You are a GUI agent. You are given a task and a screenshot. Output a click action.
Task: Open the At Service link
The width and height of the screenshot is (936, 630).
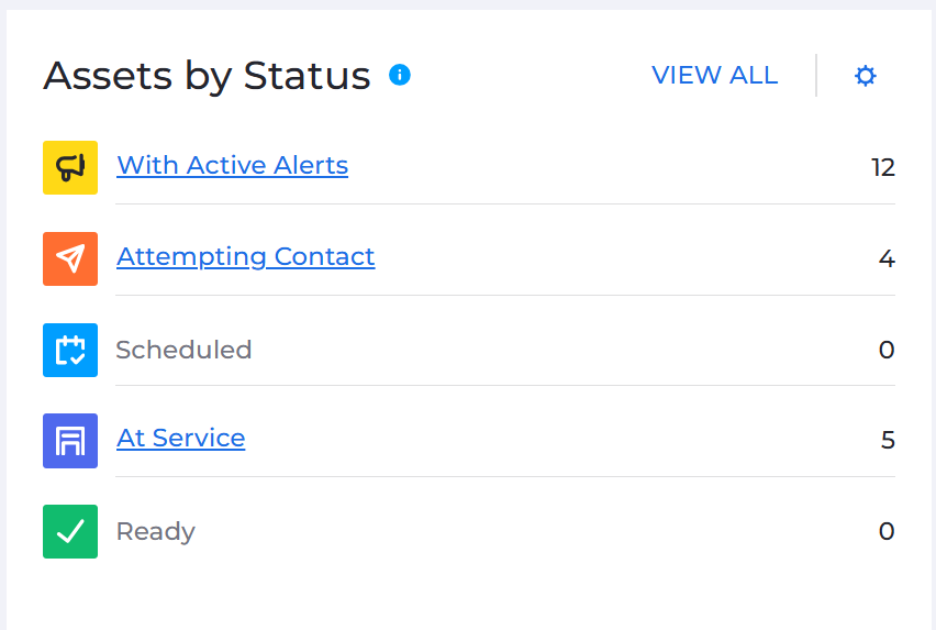click(180, 438)
